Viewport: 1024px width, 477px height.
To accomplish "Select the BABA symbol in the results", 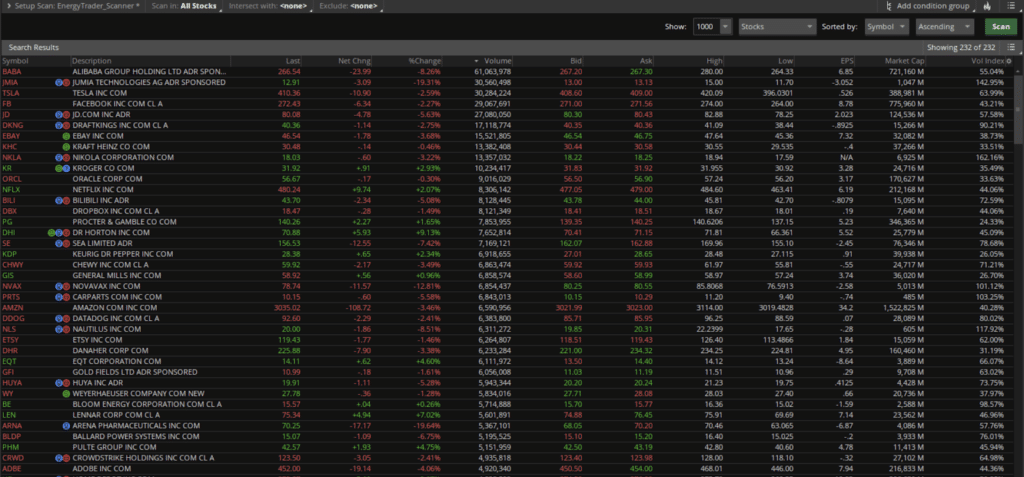I will click(x=11, y=72).
